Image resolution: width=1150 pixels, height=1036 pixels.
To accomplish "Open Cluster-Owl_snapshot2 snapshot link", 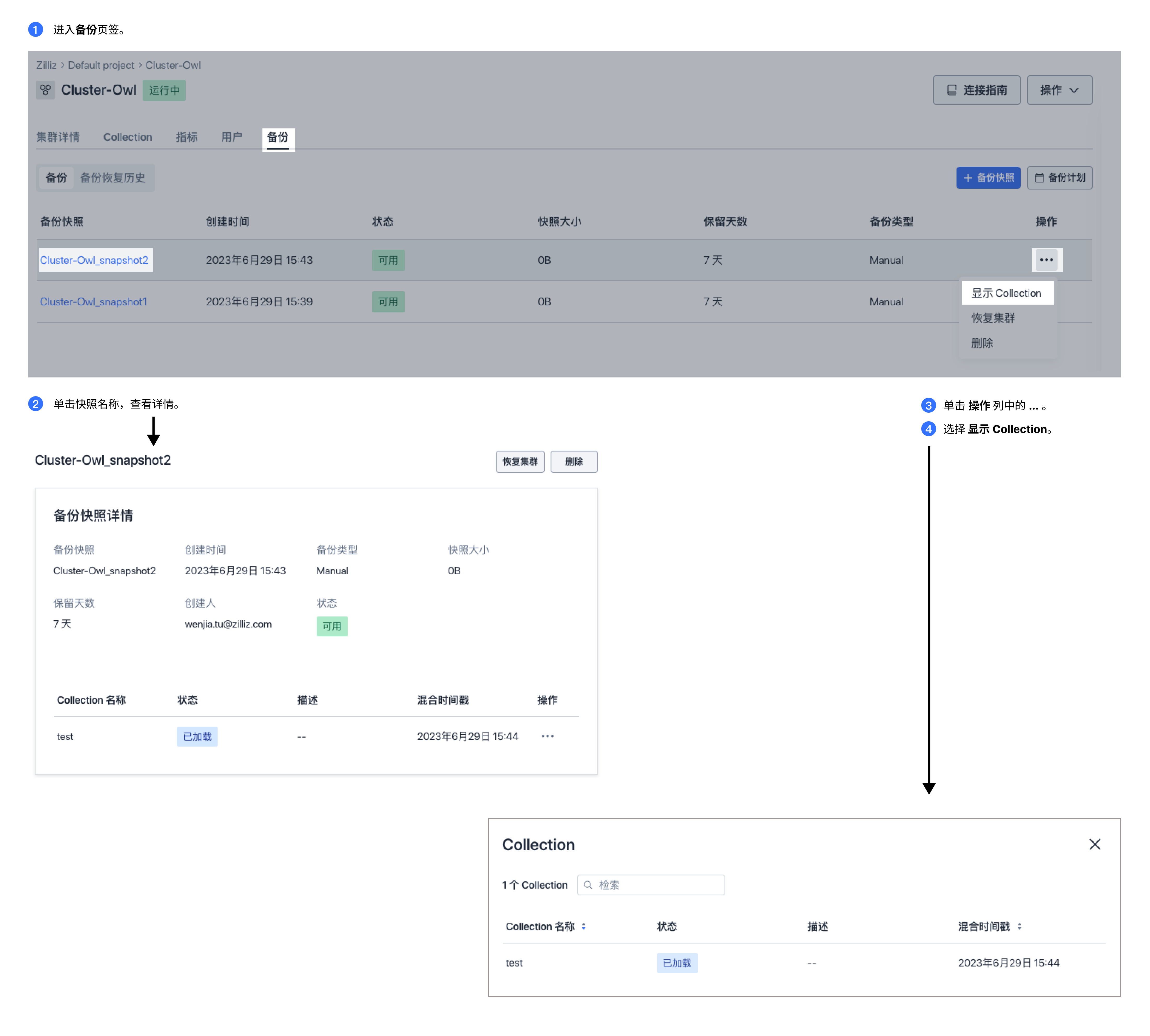I will 95,260.
